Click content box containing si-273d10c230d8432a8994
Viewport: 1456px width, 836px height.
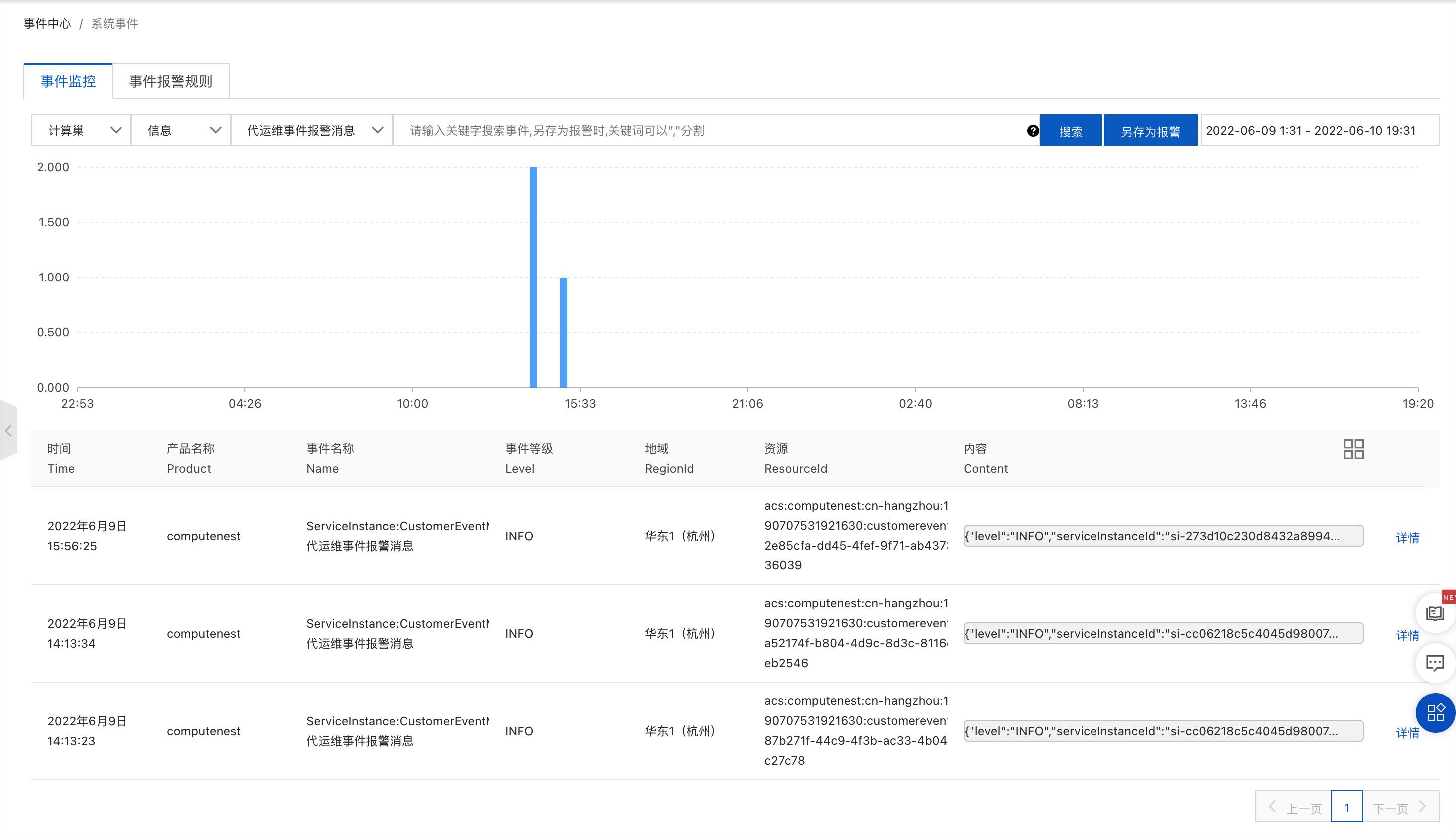pyautogui.click(x=1163, y=536)
